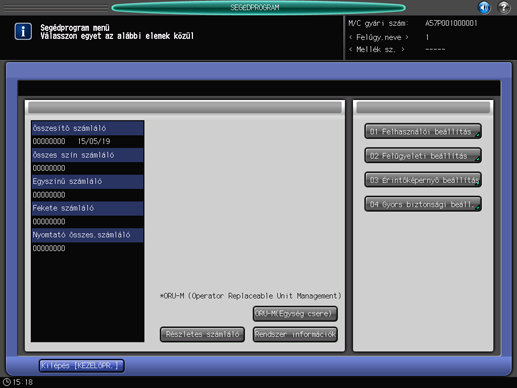Click the M/C gyári szám label

[378, 23]
